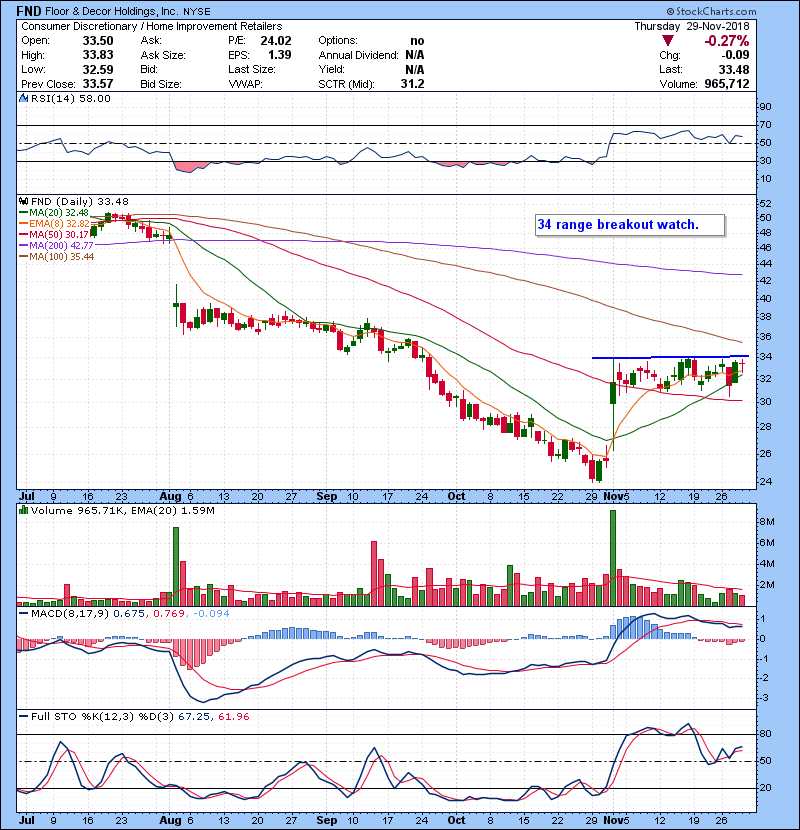The image size is (800, 830).
Task: Click the Prev Close 33.57 value
Action: [x=98, y=84]
